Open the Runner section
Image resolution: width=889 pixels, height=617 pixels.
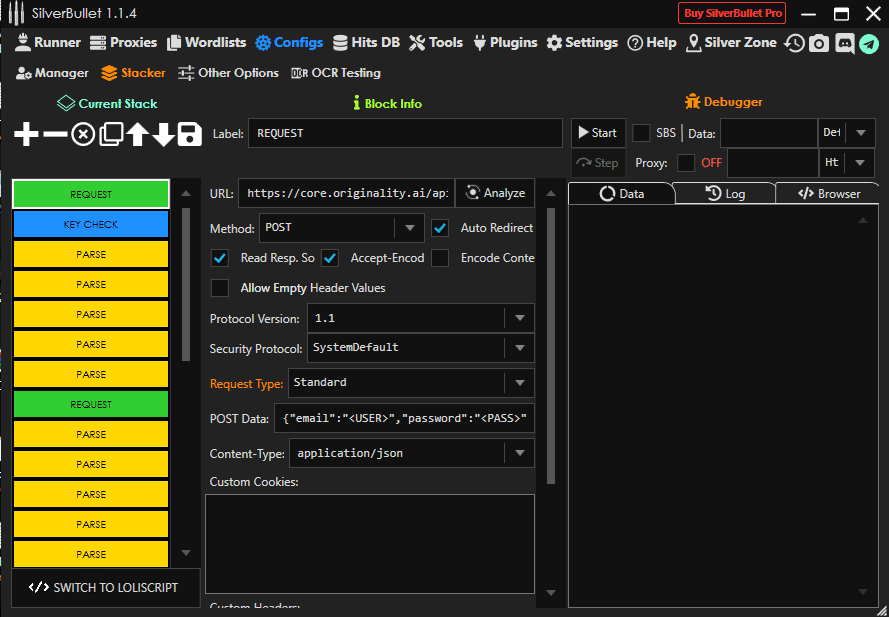pyautogui.click(x=48, y=43)
